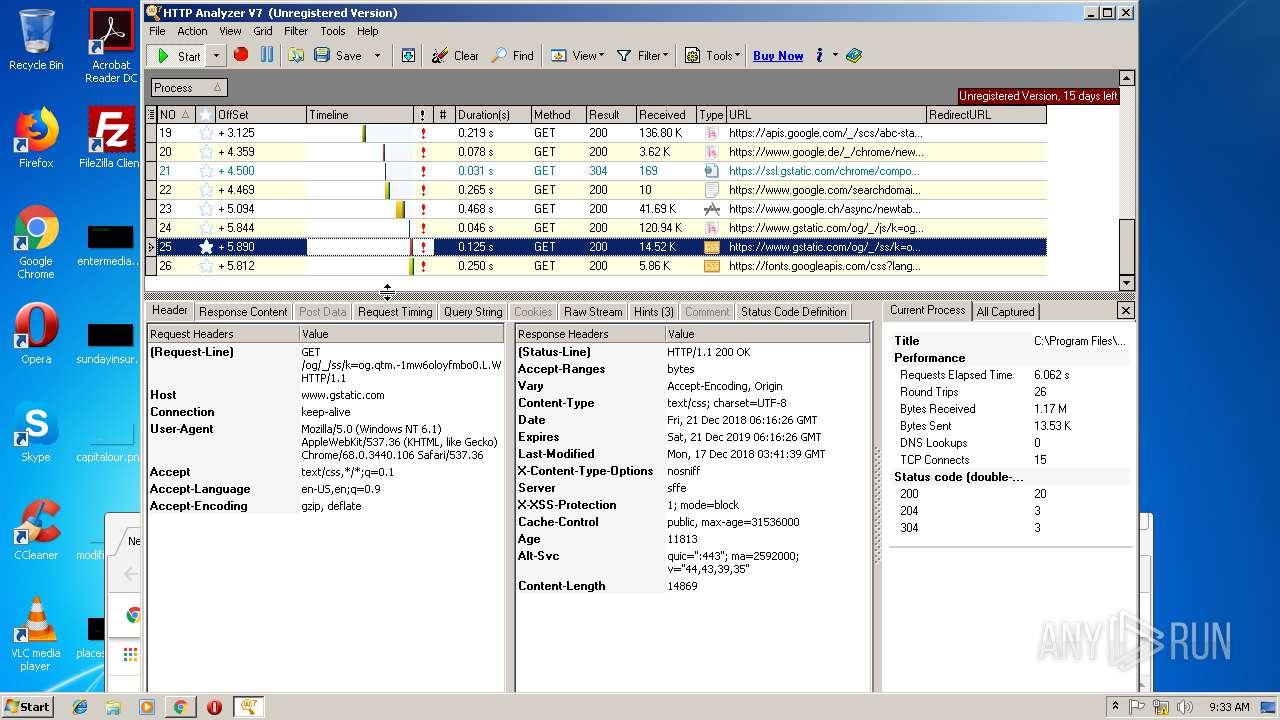Click the star icon in row 23
The width and height of the screenshot is (1280, 720).
click(x=206, y=209)
